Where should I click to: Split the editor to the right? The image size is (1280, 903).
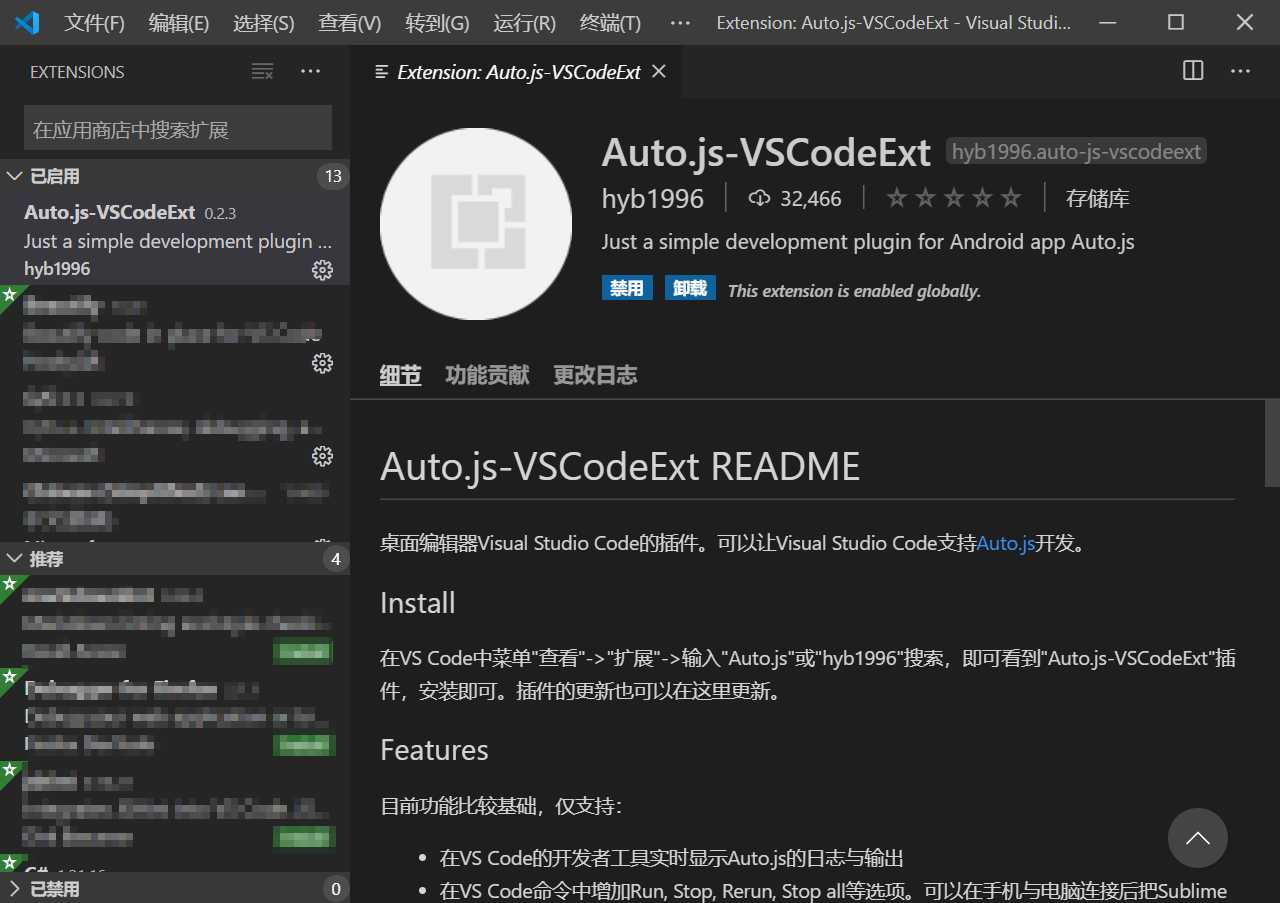1193,71
